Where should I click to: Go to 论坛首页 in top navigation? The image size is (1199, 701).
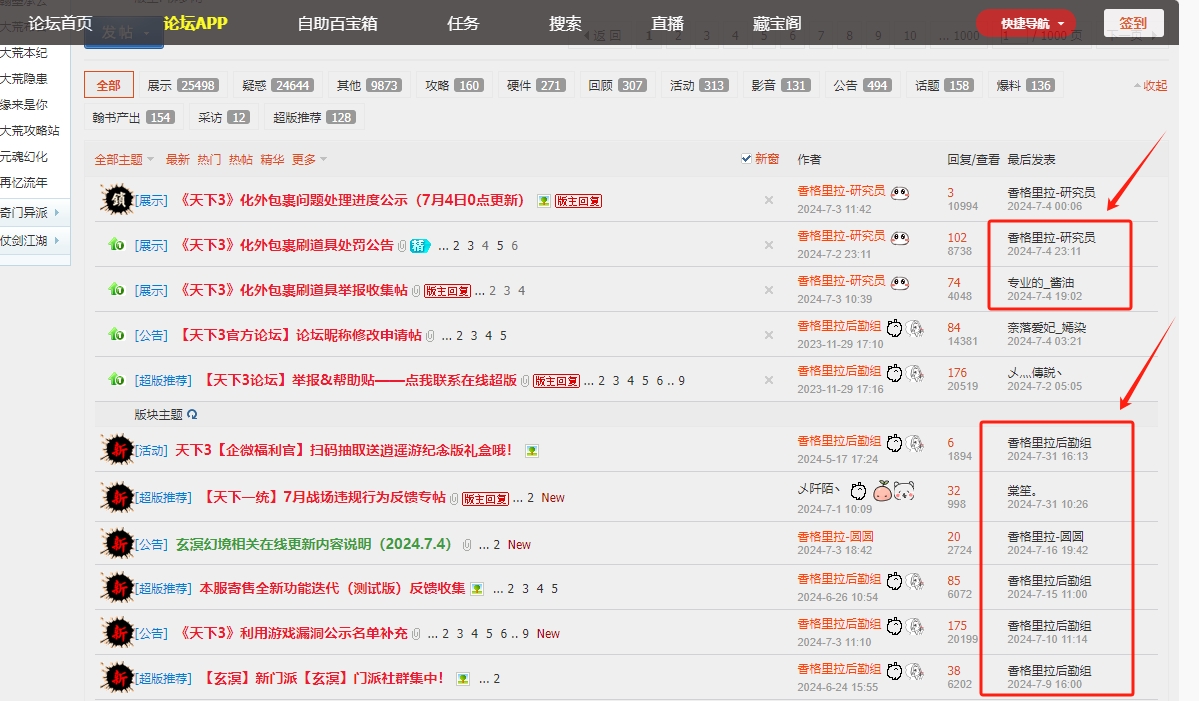click(x=60, y=24)
